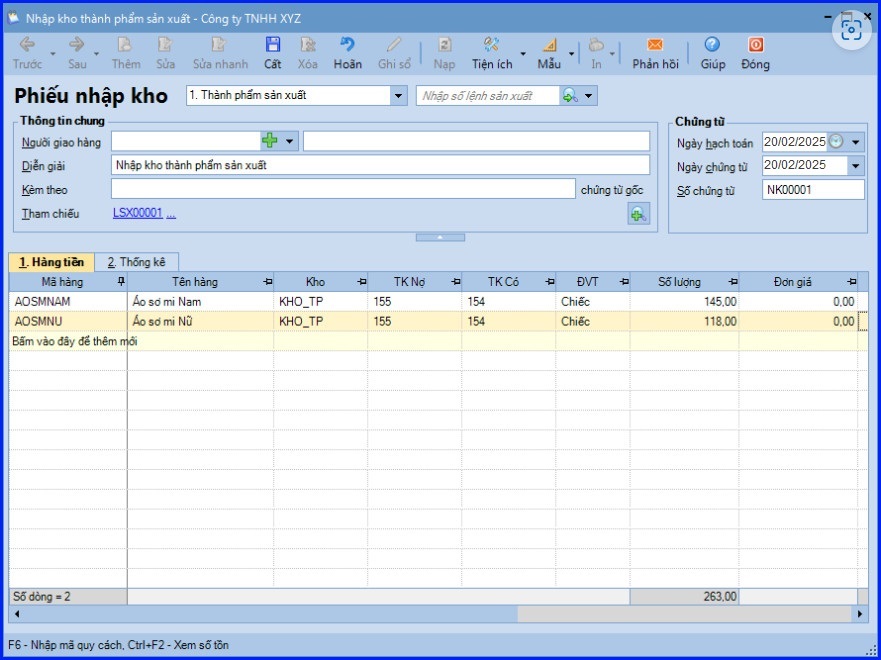Open the LSX00001 reference link
Image resolution: width=881 pixels, height=660 pixels.
[138, 213]
